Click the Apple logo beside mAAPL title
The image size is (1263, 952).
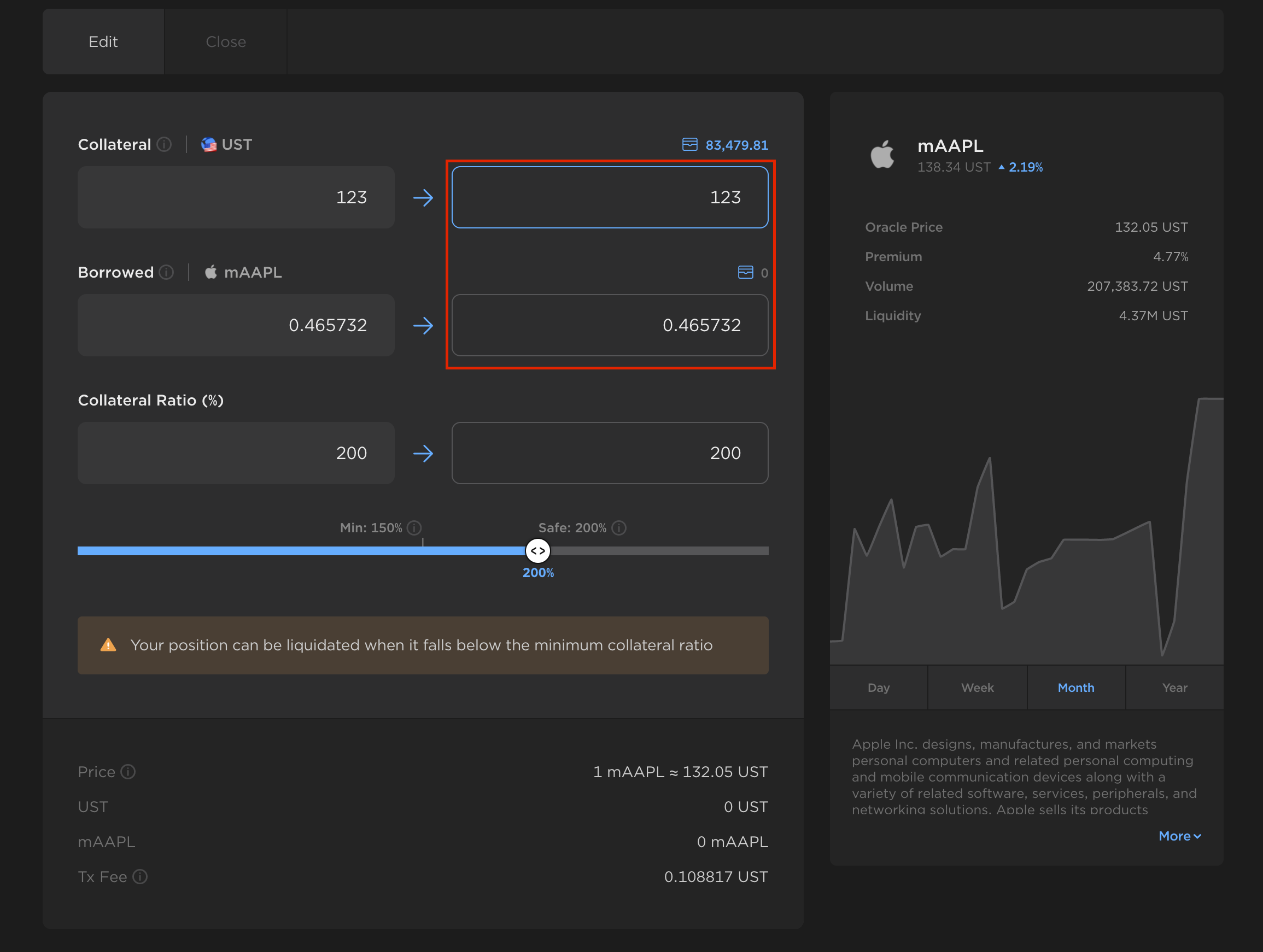point(882,155)
